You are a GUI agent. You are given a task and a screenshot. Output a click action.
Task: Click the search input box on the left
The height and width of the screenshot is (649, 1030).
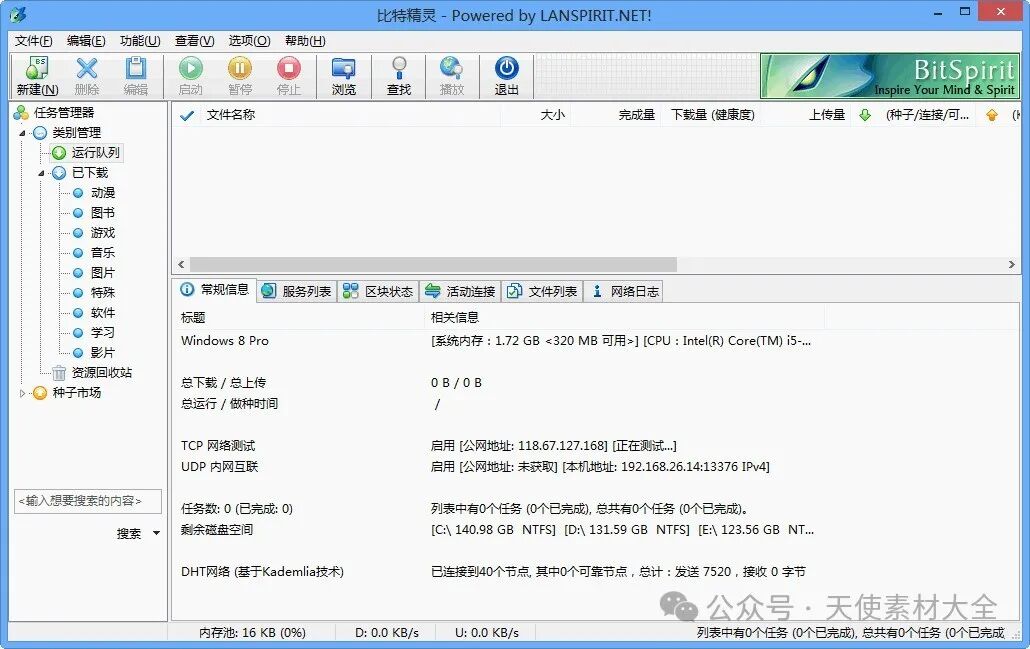(87, 501)
